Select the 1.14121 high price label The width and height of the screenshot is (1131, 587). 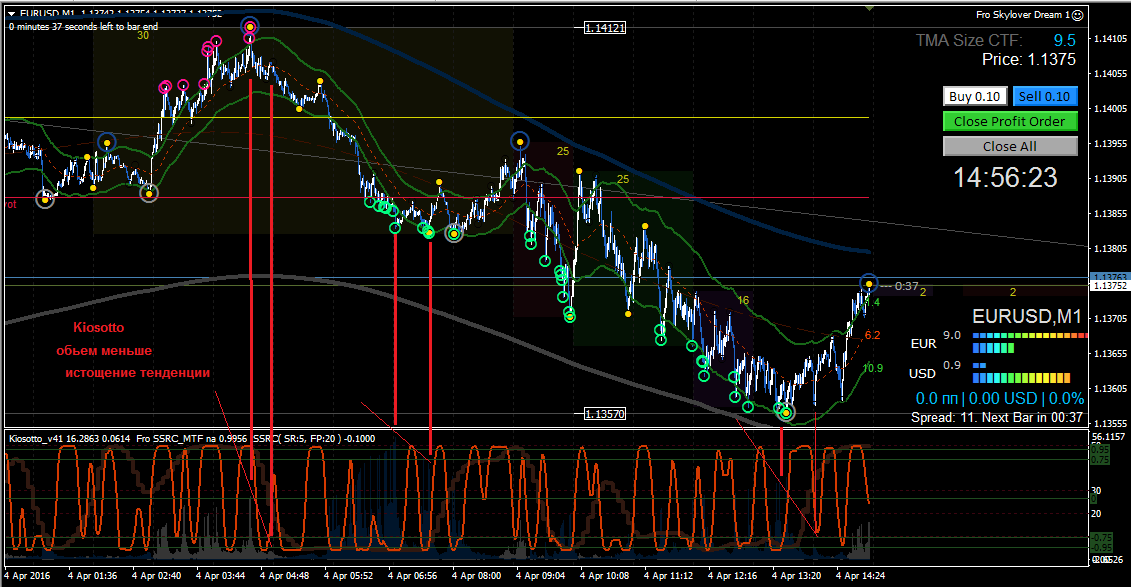604,28
